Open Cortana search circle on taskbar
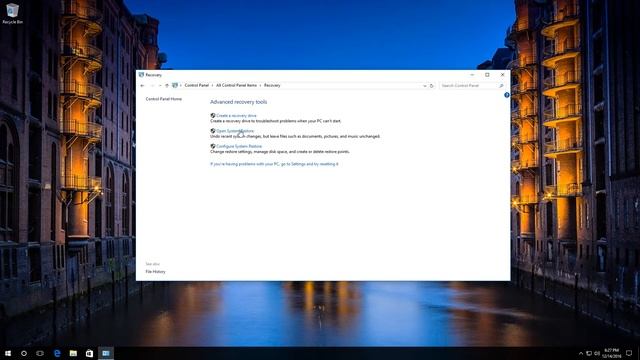640x360 pixels. pos(24,353)
